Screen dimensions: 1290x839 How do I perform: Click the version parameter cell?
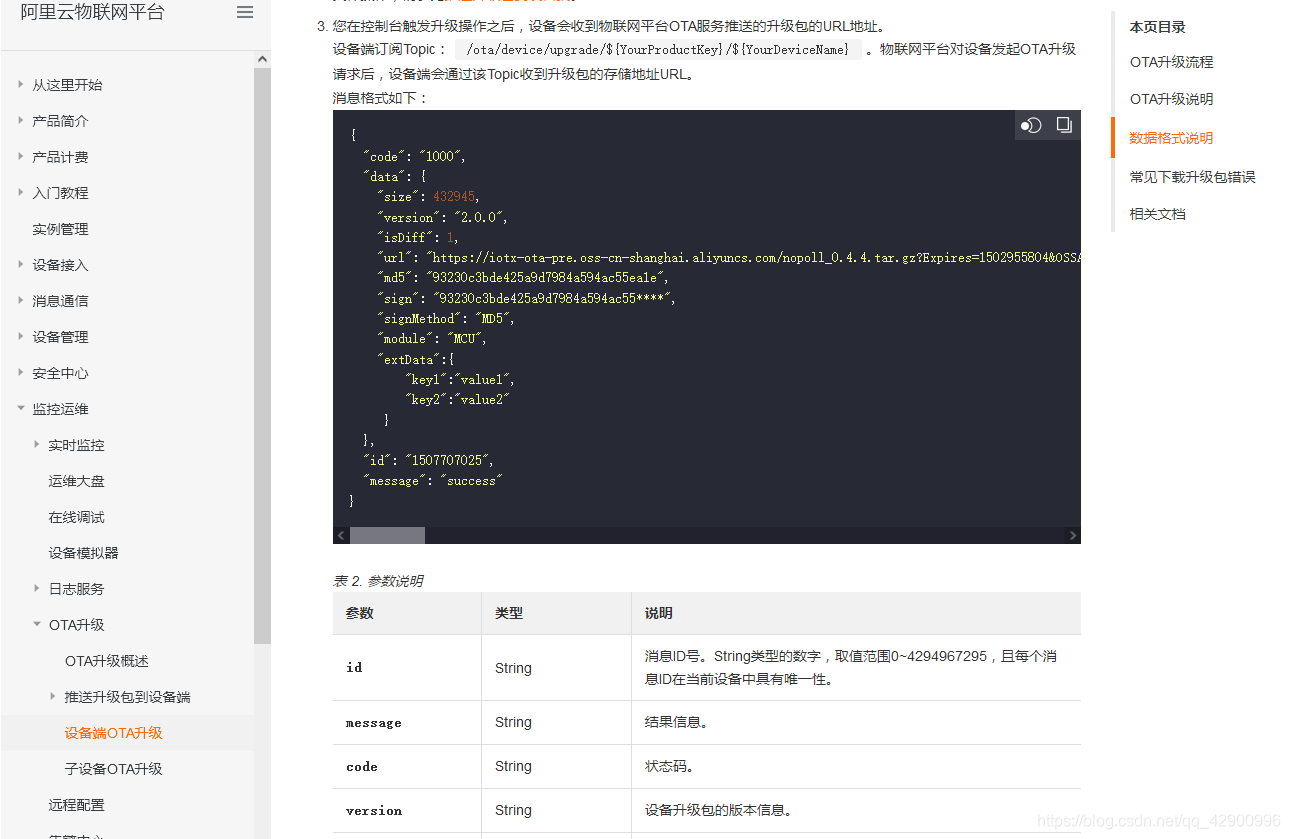(407, 810)
